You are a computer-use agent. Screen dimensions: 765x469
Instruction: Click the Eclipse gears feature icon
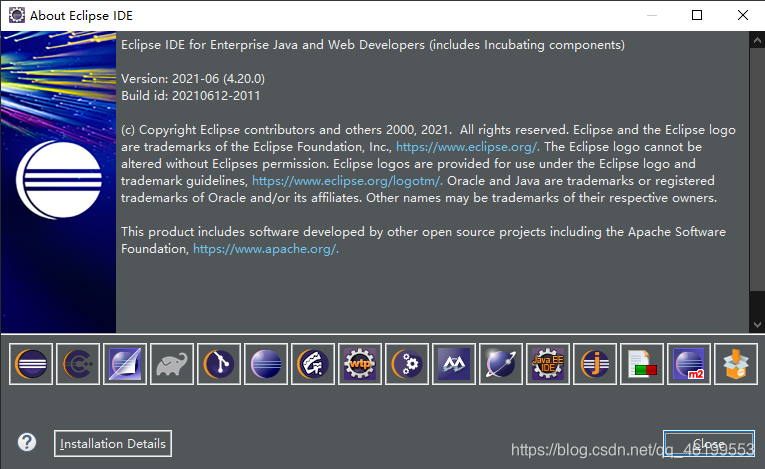point(407,364)
